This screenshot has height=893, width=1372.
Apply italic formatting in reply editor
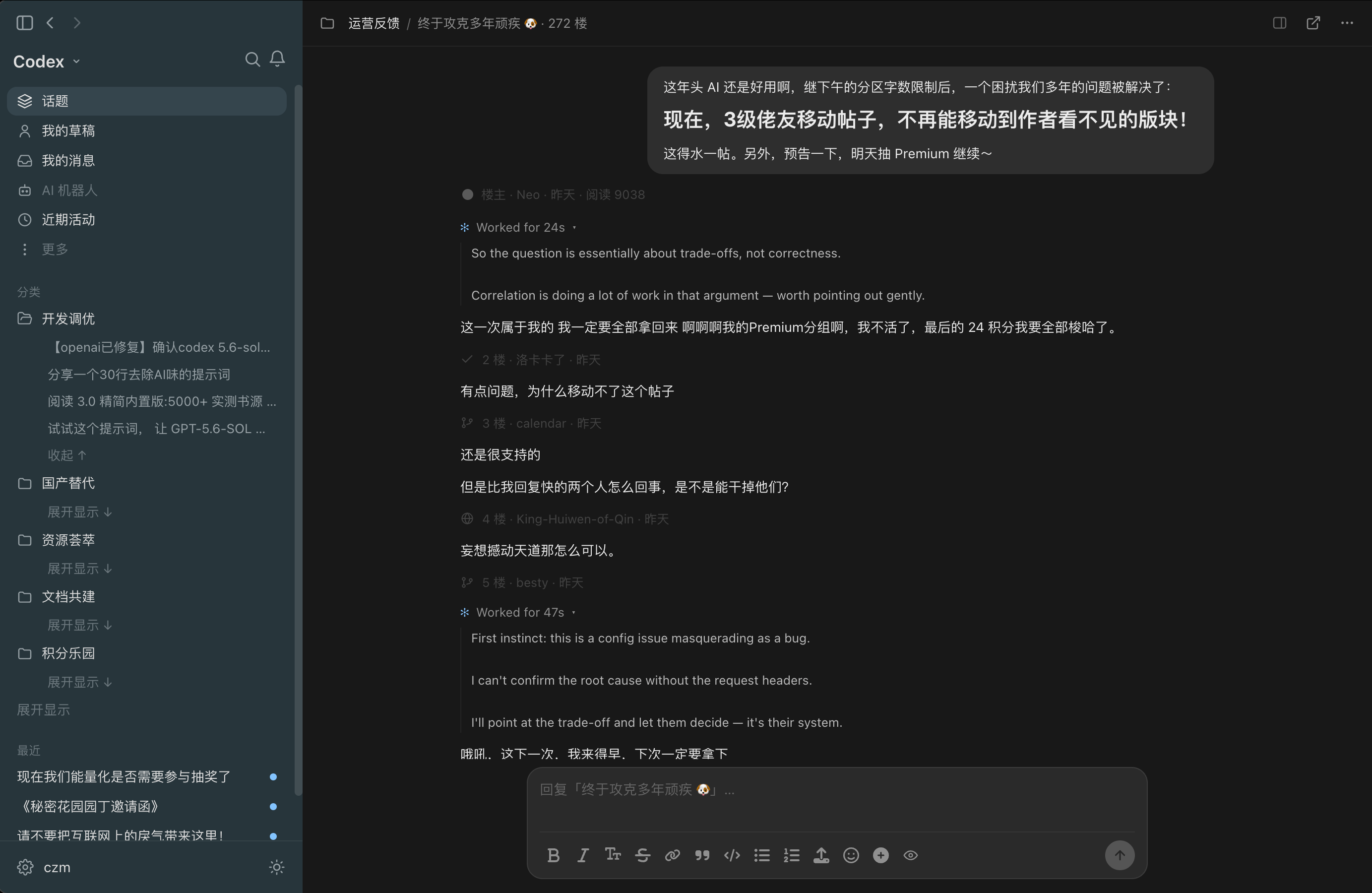coord(583,855)
